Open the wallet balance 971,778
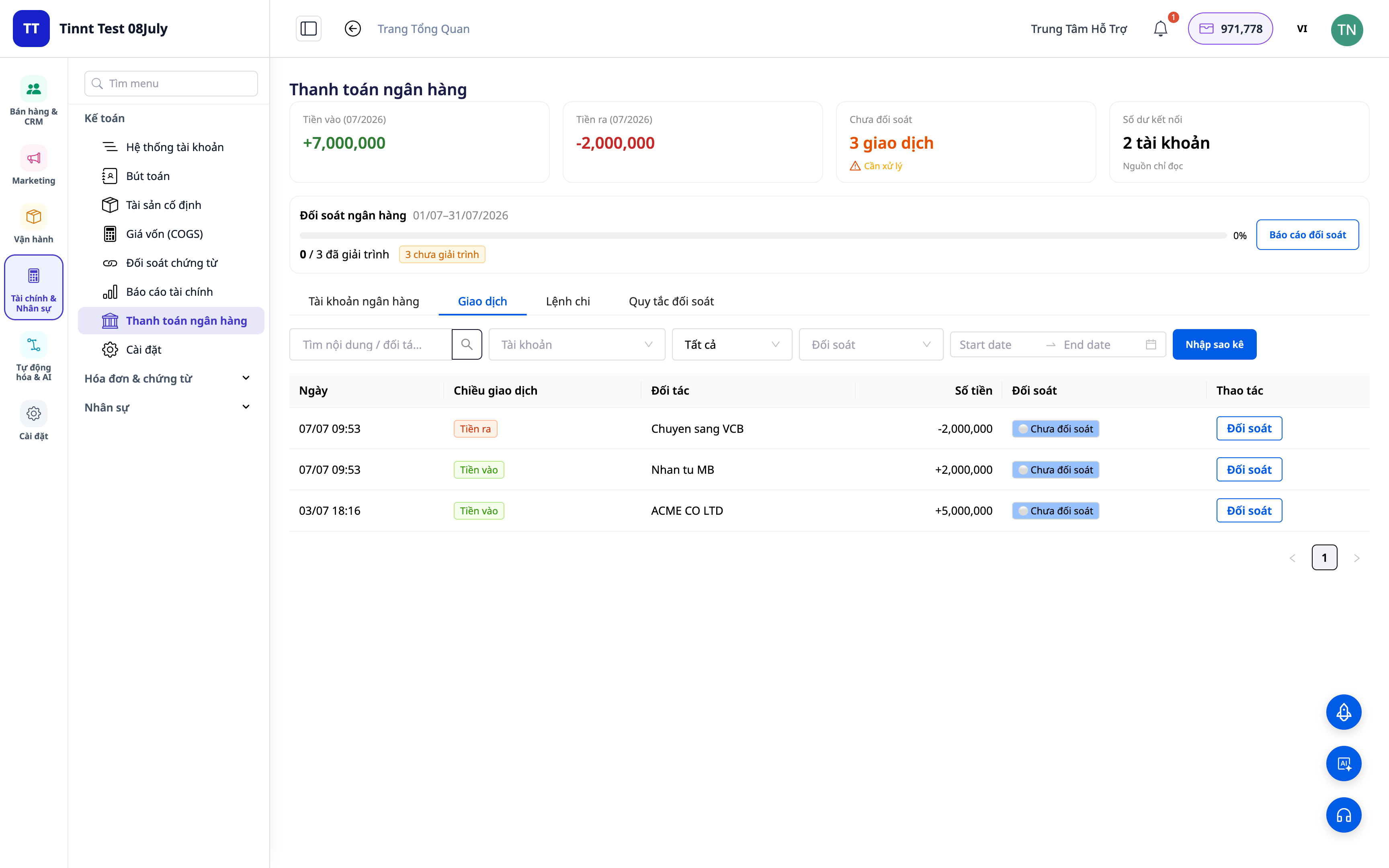Screen dimensions: 1389x868 tap(1230, 29)
